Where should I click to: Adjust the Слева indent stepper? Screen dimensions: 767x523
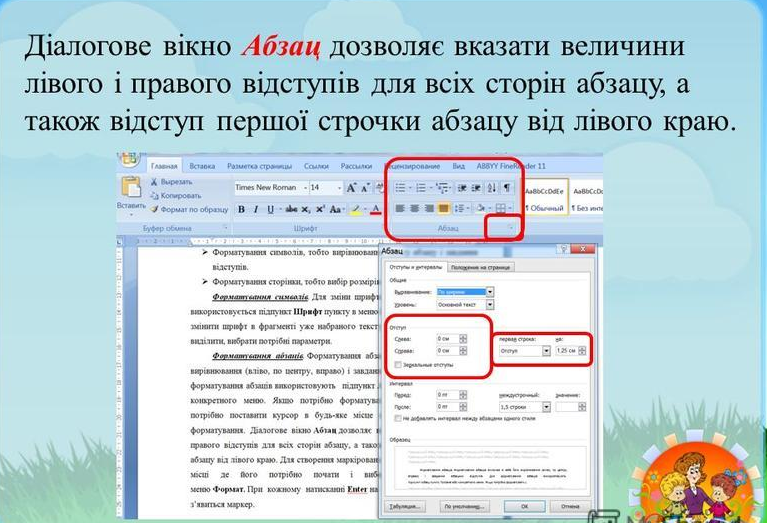(463, 339)
